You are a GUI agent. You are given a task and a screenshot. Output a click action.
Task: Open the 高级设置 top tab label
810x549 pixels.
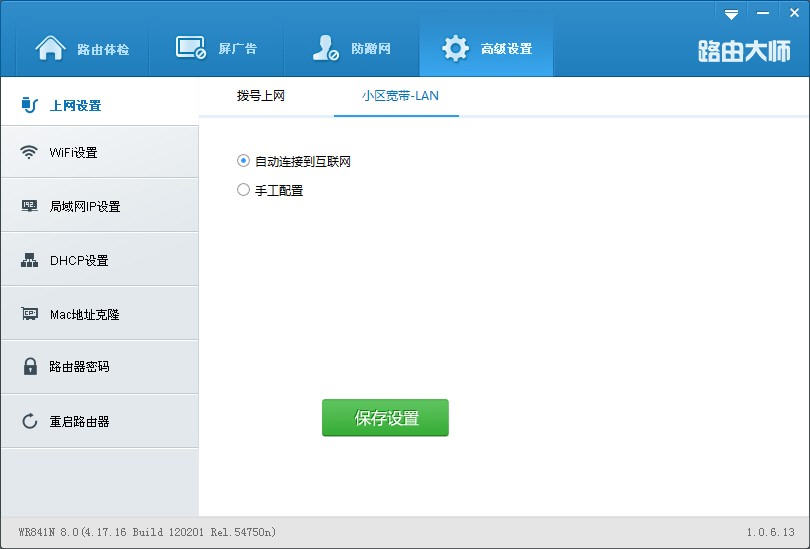click(506, 49)
